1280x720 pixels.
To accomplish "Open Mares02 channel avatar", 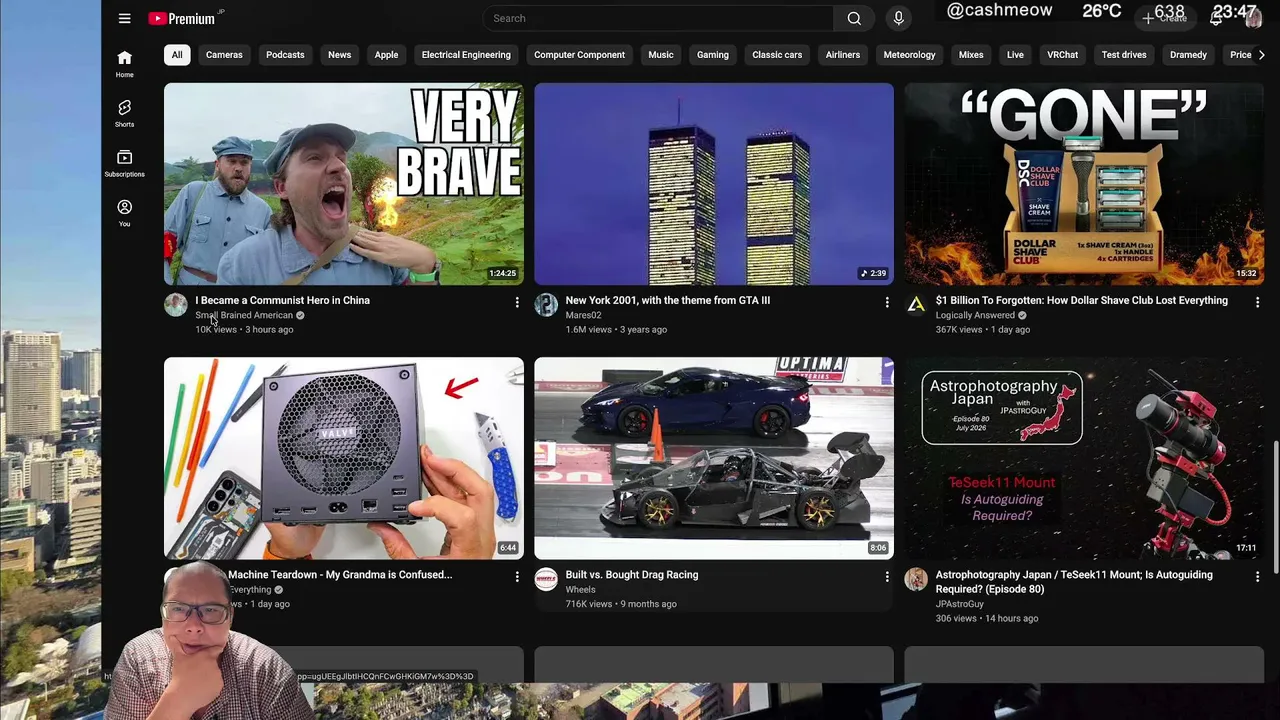I will [546, 305].
